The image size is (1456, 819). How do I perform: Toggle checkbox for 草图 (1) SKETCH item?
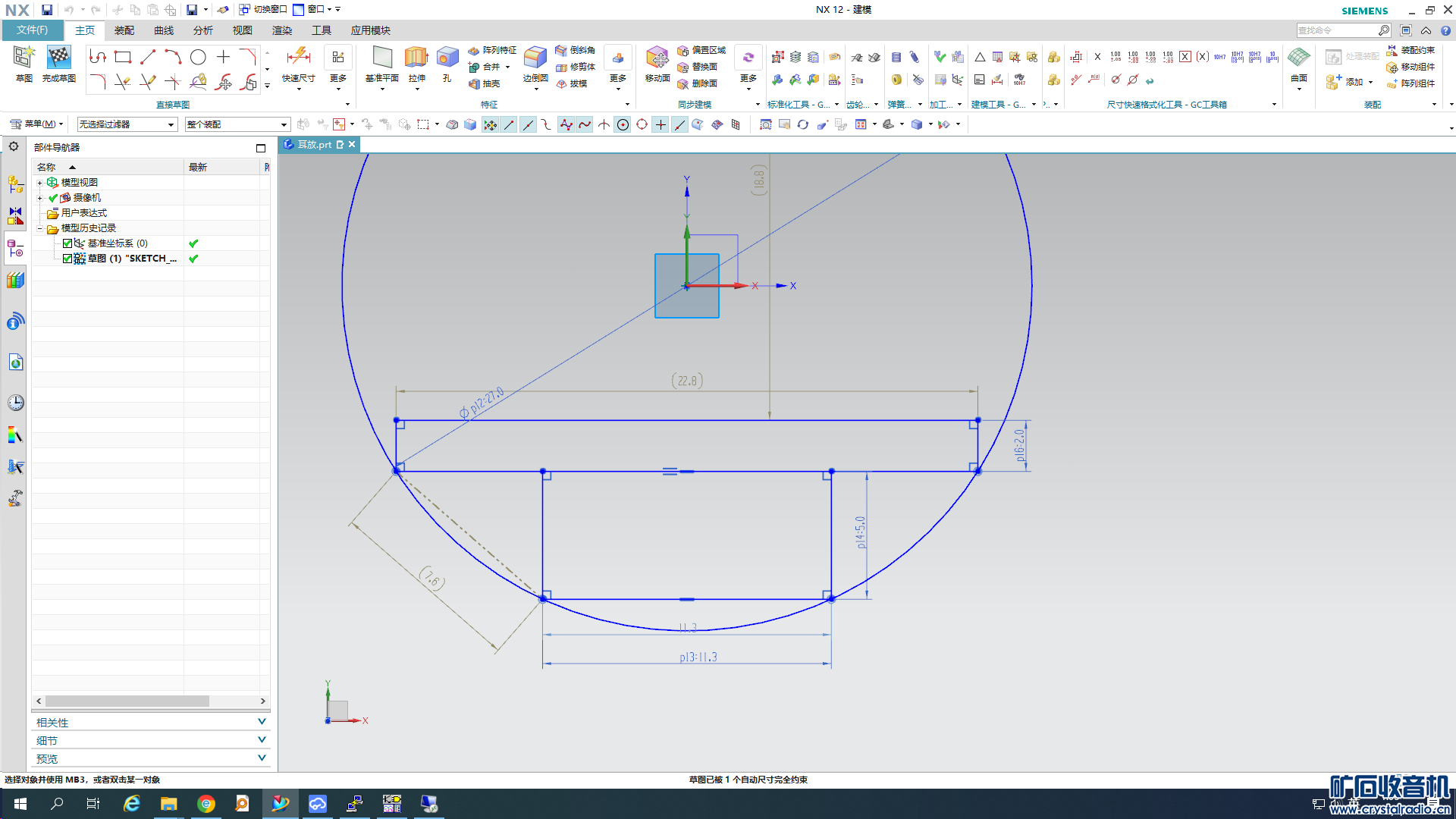point(67,259)
